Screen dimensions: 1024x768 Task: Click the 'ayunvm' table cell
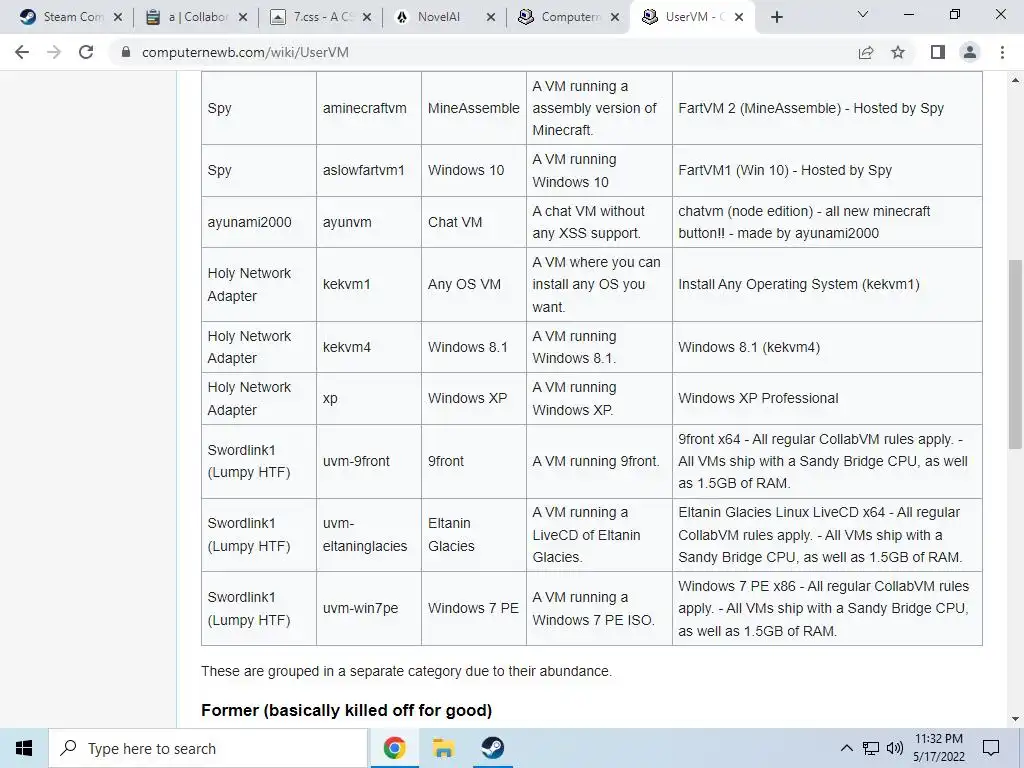pos(369,222)
